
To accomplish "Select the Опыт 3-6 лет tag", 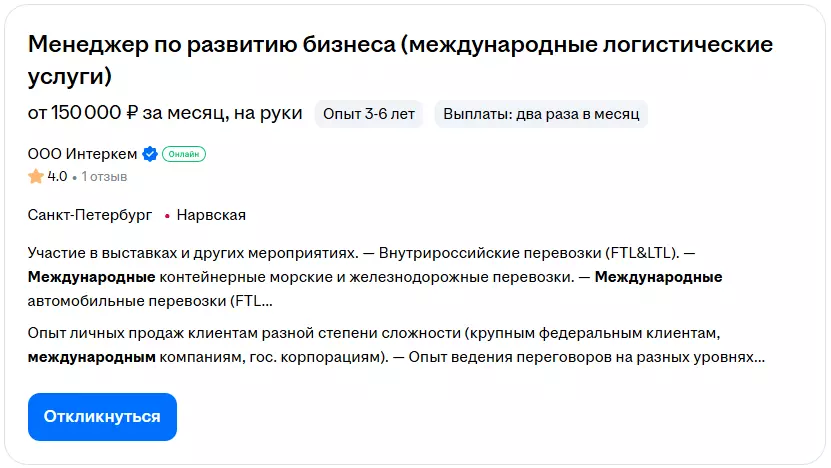I will (x=369, y=114).
